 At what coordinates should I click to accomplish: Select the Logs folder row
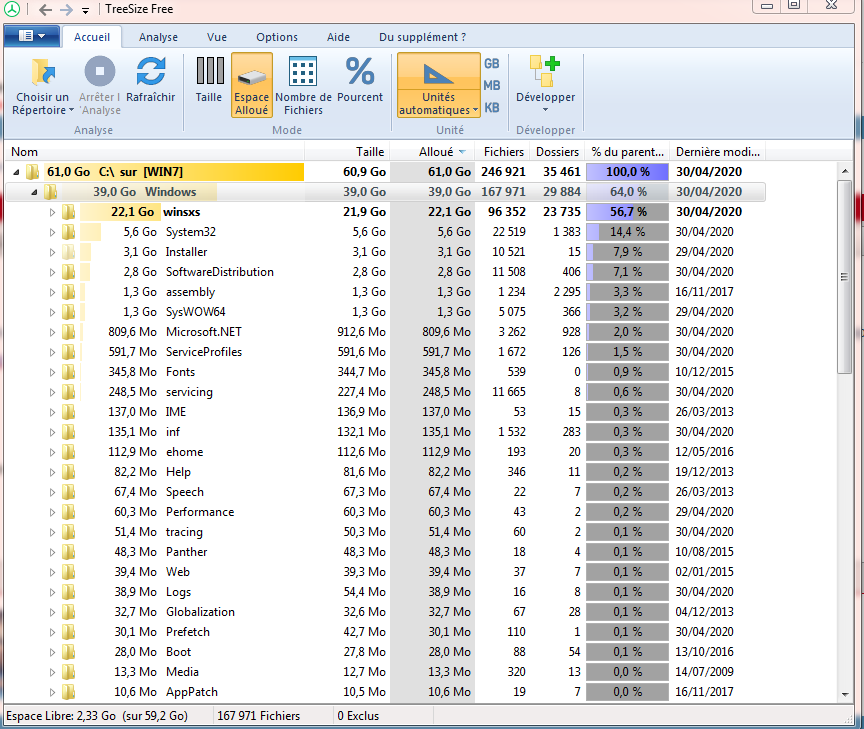(x=385, y=592)
